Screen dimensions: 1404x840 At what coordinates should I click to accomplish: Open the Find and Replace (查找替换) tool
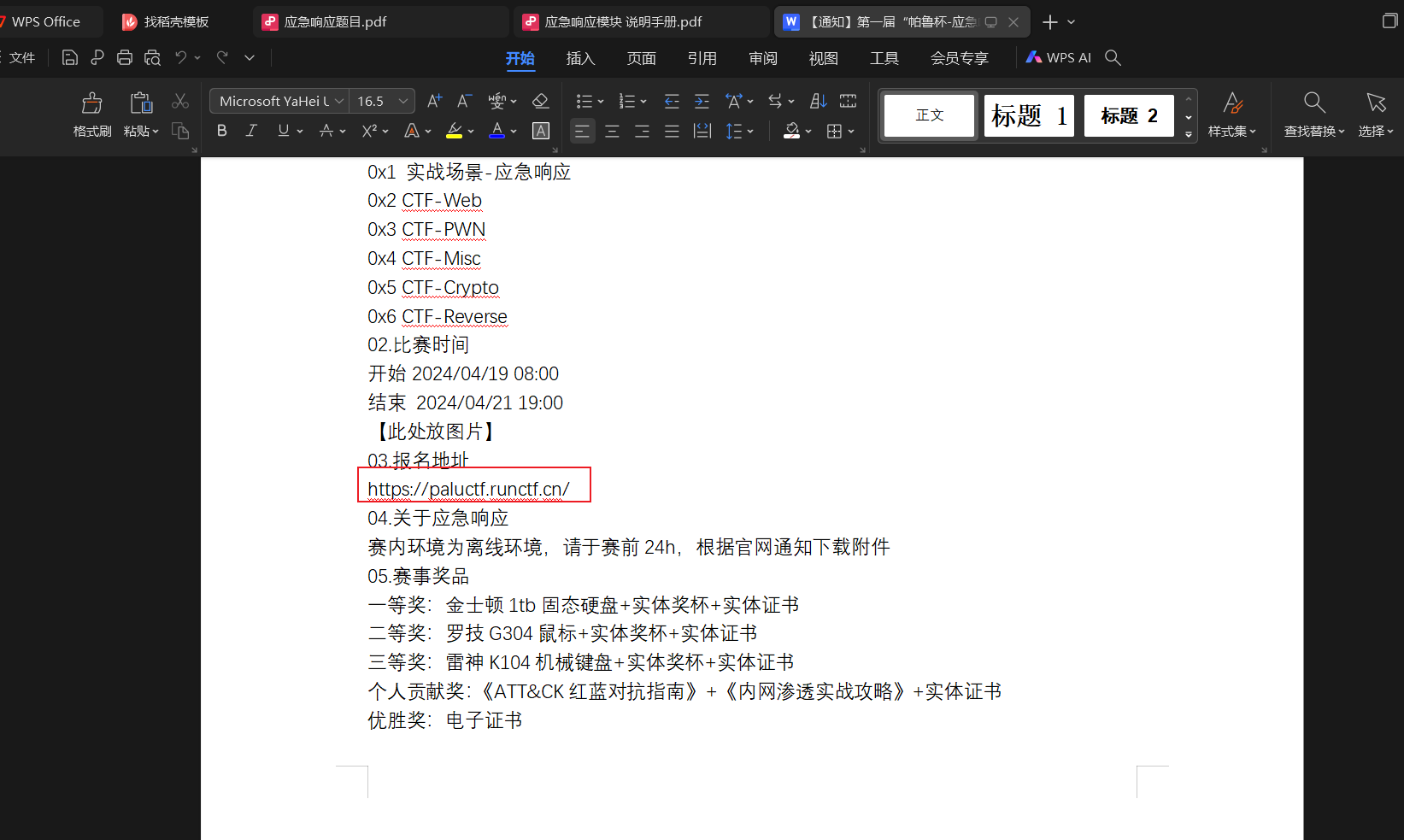[x=1314, y=115]
